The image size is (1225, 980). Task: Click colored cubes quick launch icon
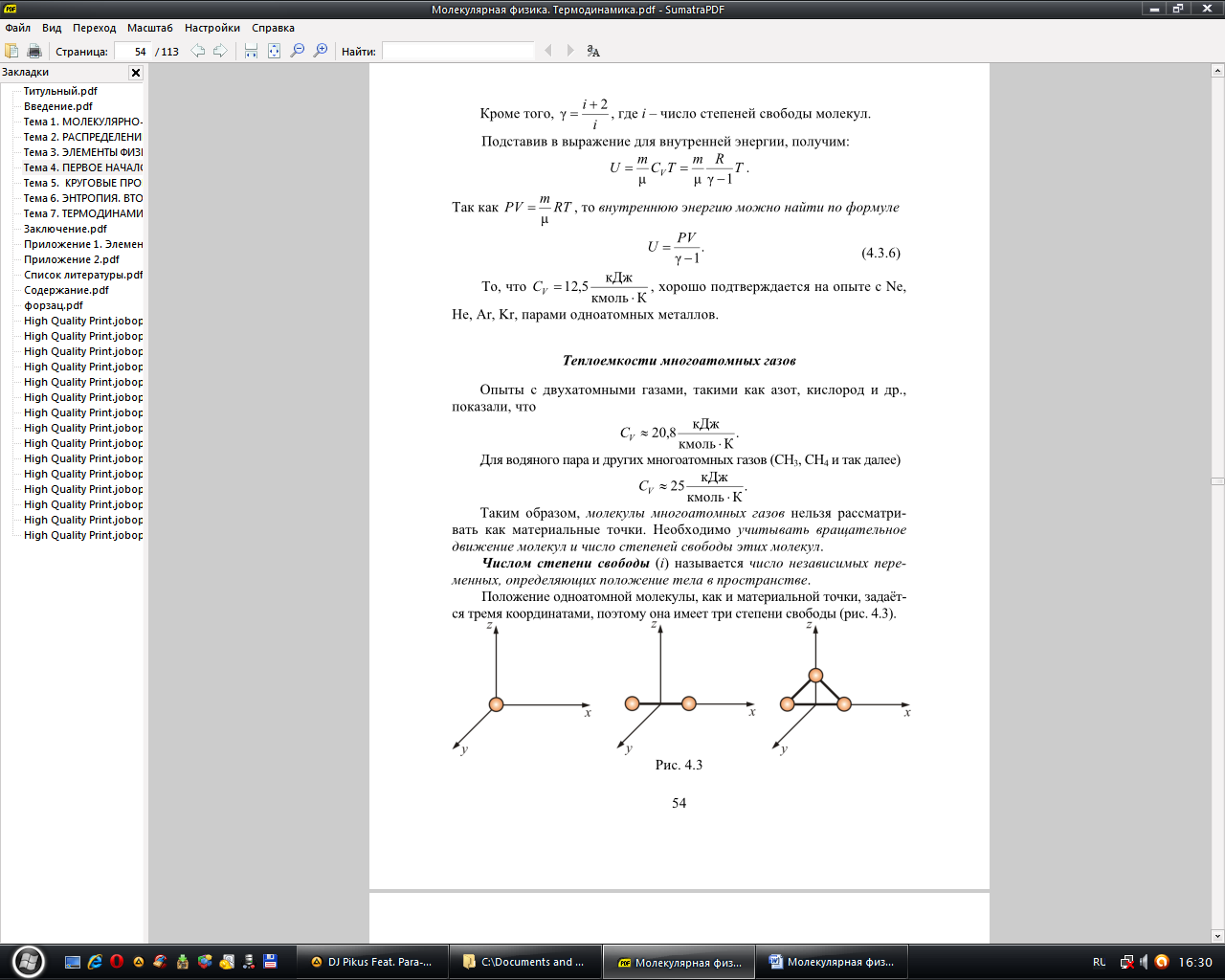click(205, 962)
